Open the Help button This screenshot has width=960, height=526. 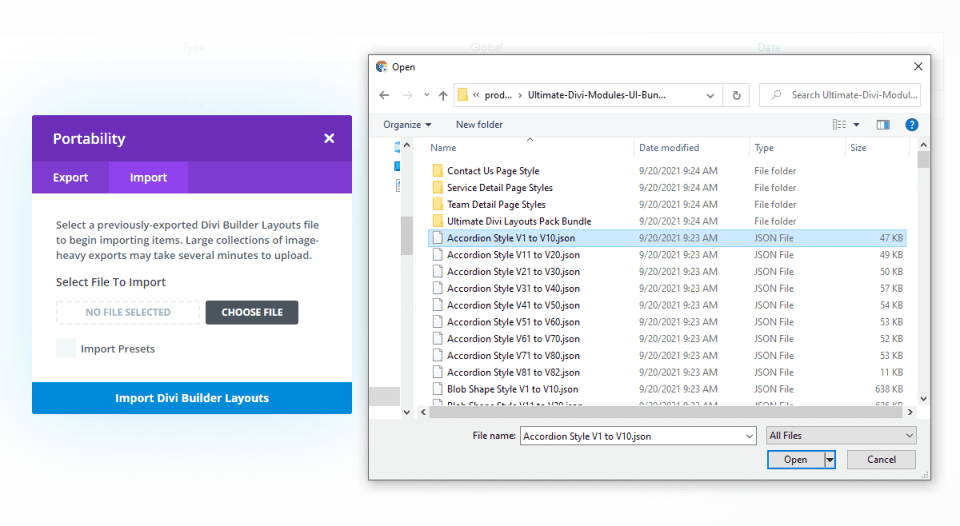pos(912,125)
